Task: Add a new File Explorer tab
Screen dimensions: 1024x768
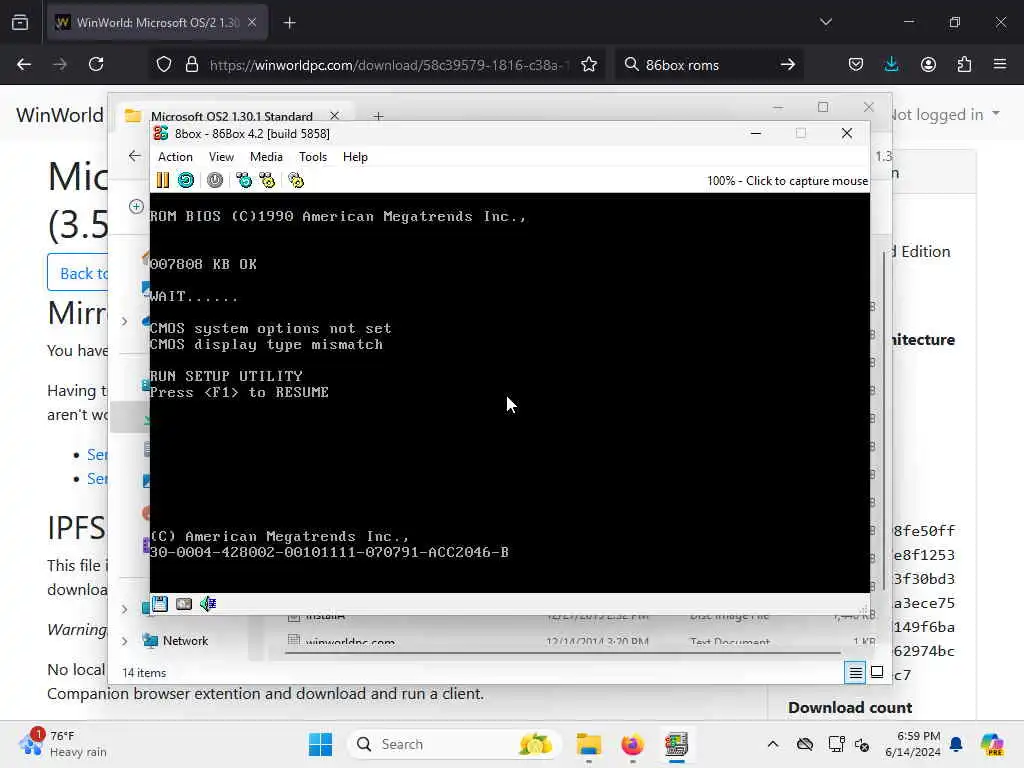Action: (x=378, y=116)
